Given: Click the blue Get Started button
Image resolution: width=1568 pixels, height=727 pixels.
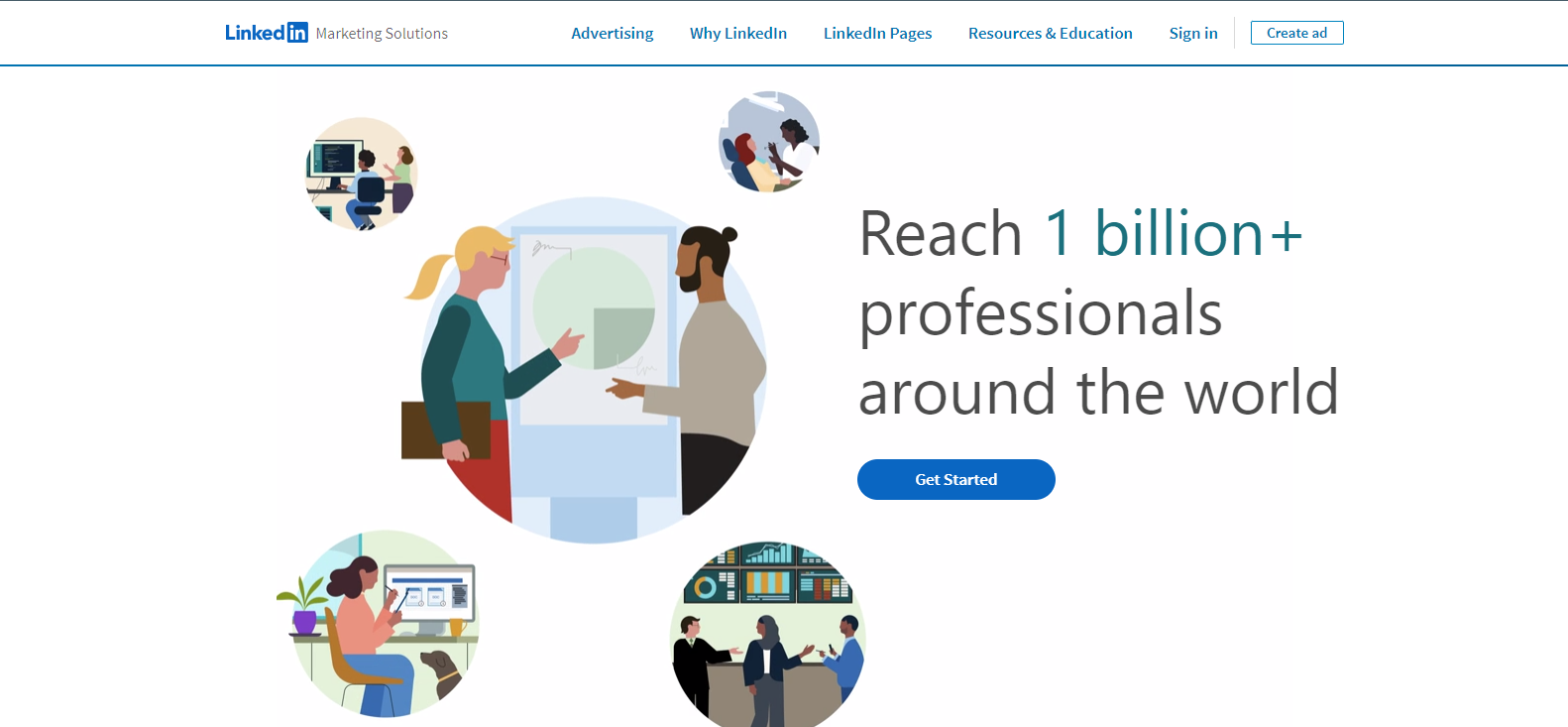Looking at the screenshot, I should pyautogui.click(x=955, y=480).
